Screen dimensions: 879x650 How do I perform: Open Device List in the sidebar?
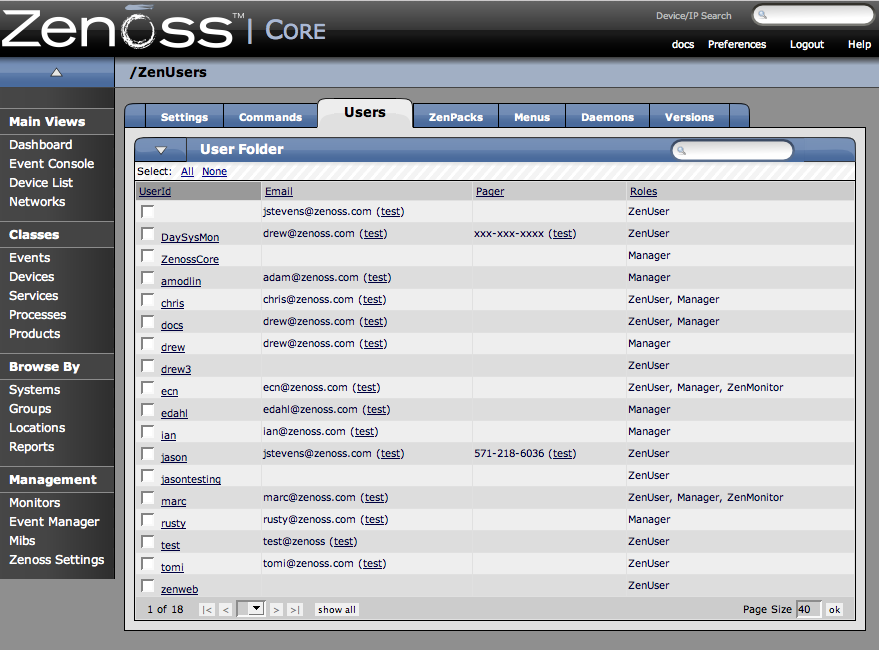[41, 183]
